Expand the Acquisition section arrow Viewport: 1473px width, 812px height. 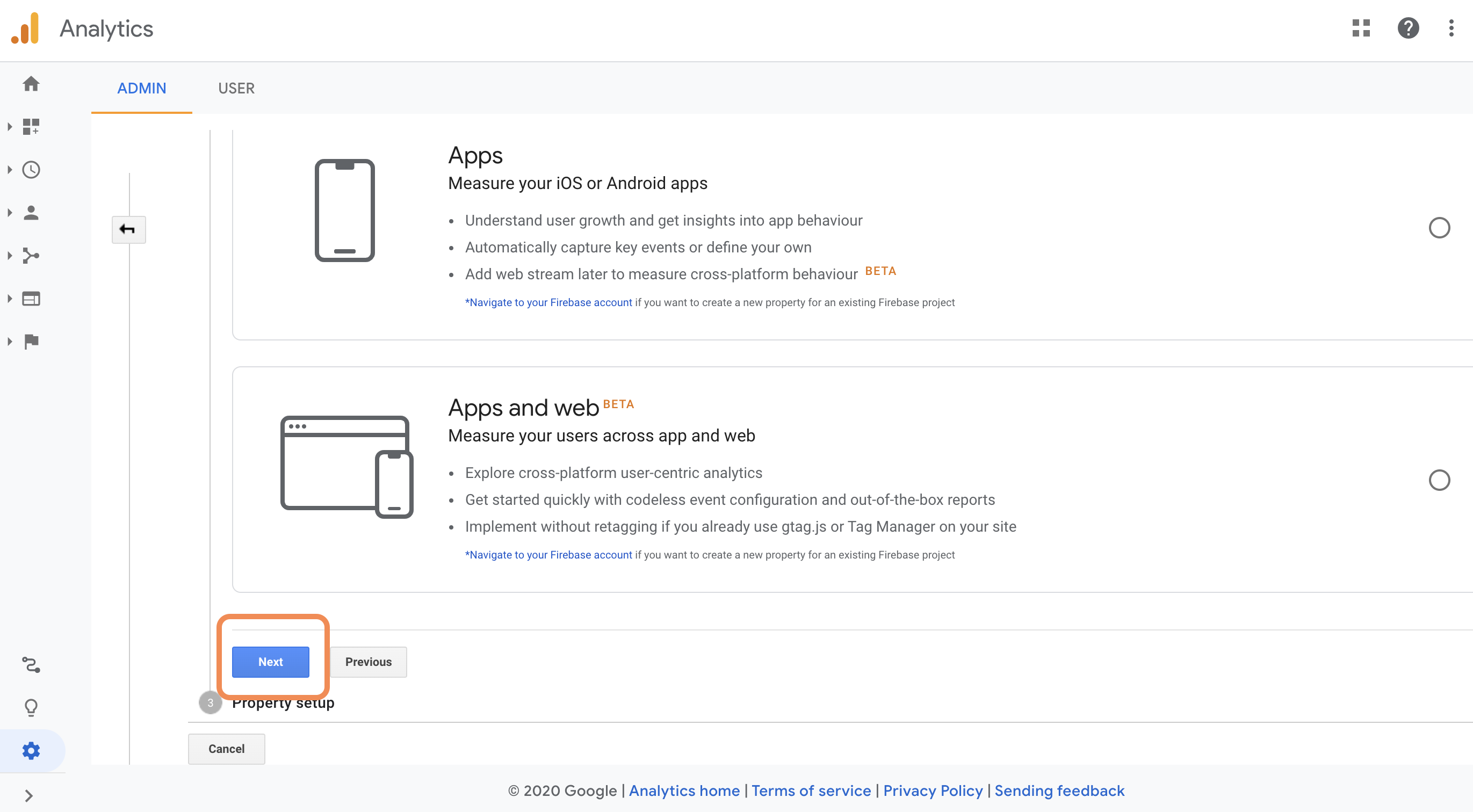[10, 256]
